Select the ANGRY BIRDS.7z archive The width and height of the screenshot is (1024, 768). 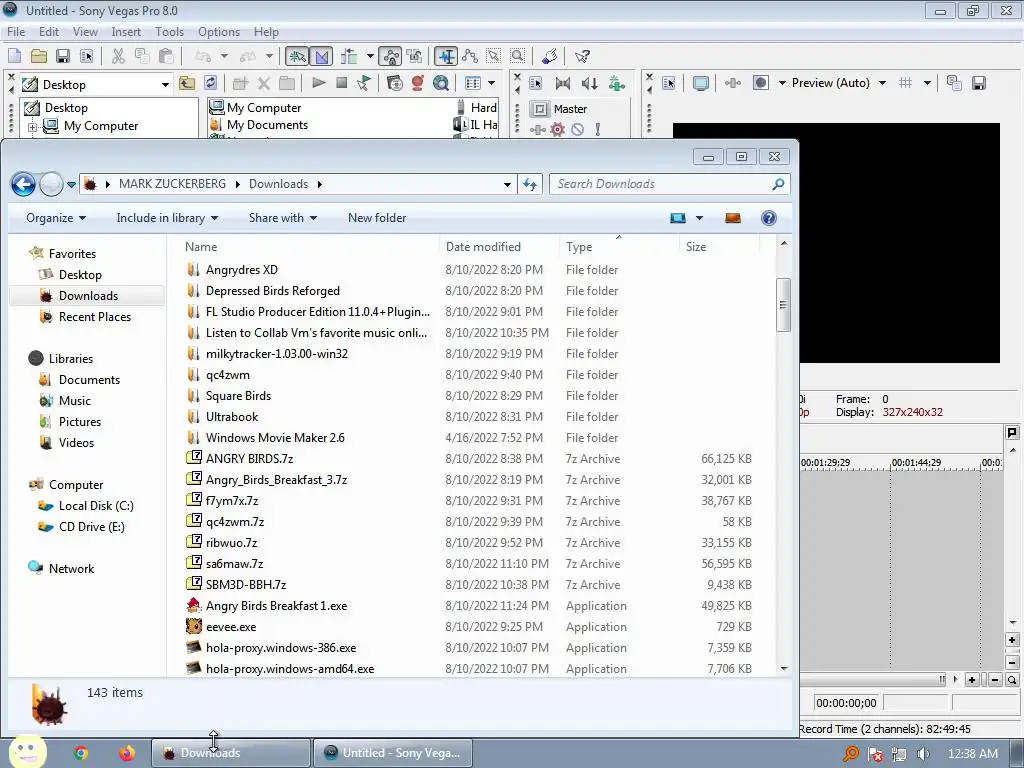point(249,459)
